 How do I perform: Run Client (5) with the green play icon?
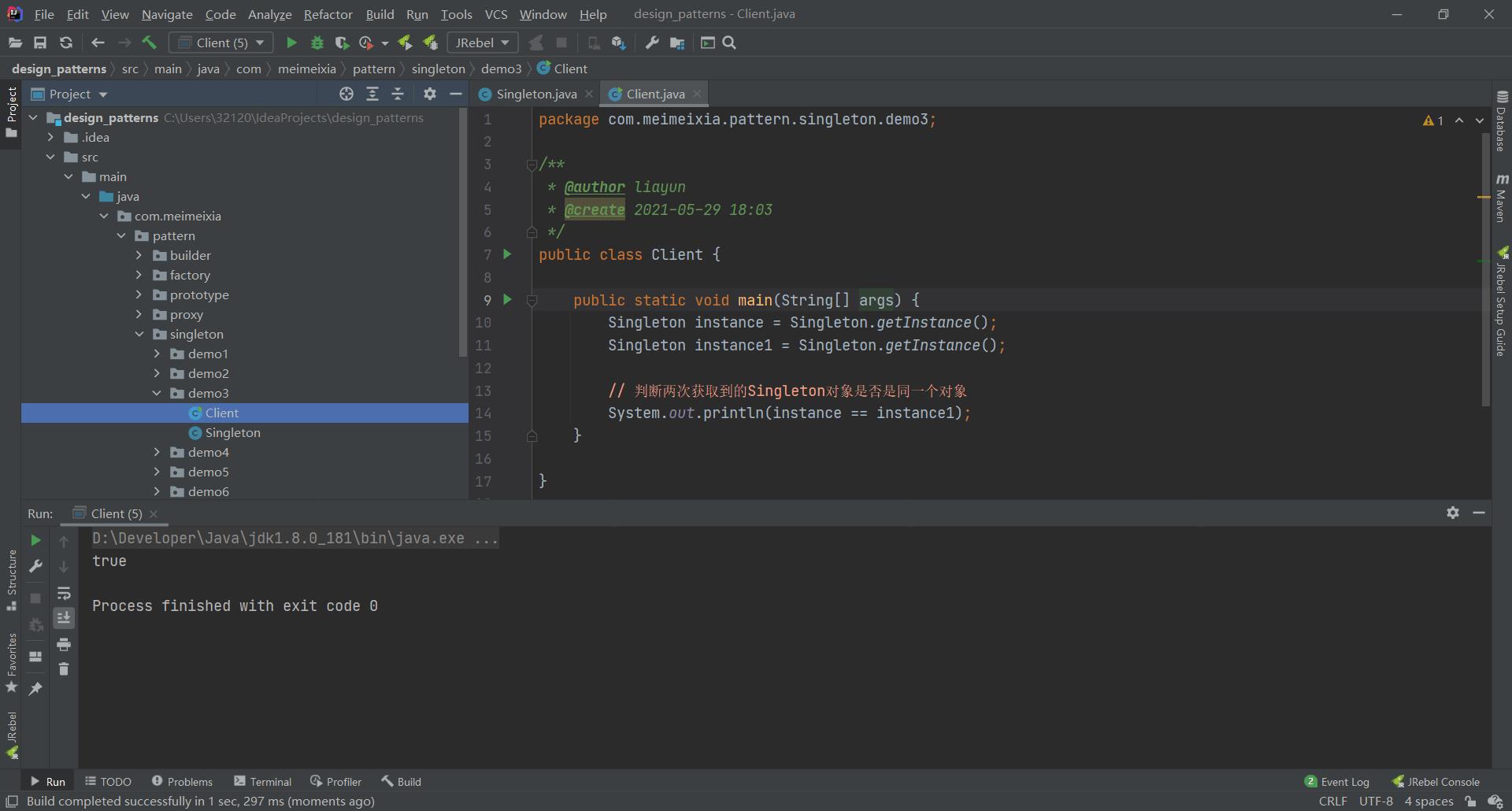coord(291,43)
